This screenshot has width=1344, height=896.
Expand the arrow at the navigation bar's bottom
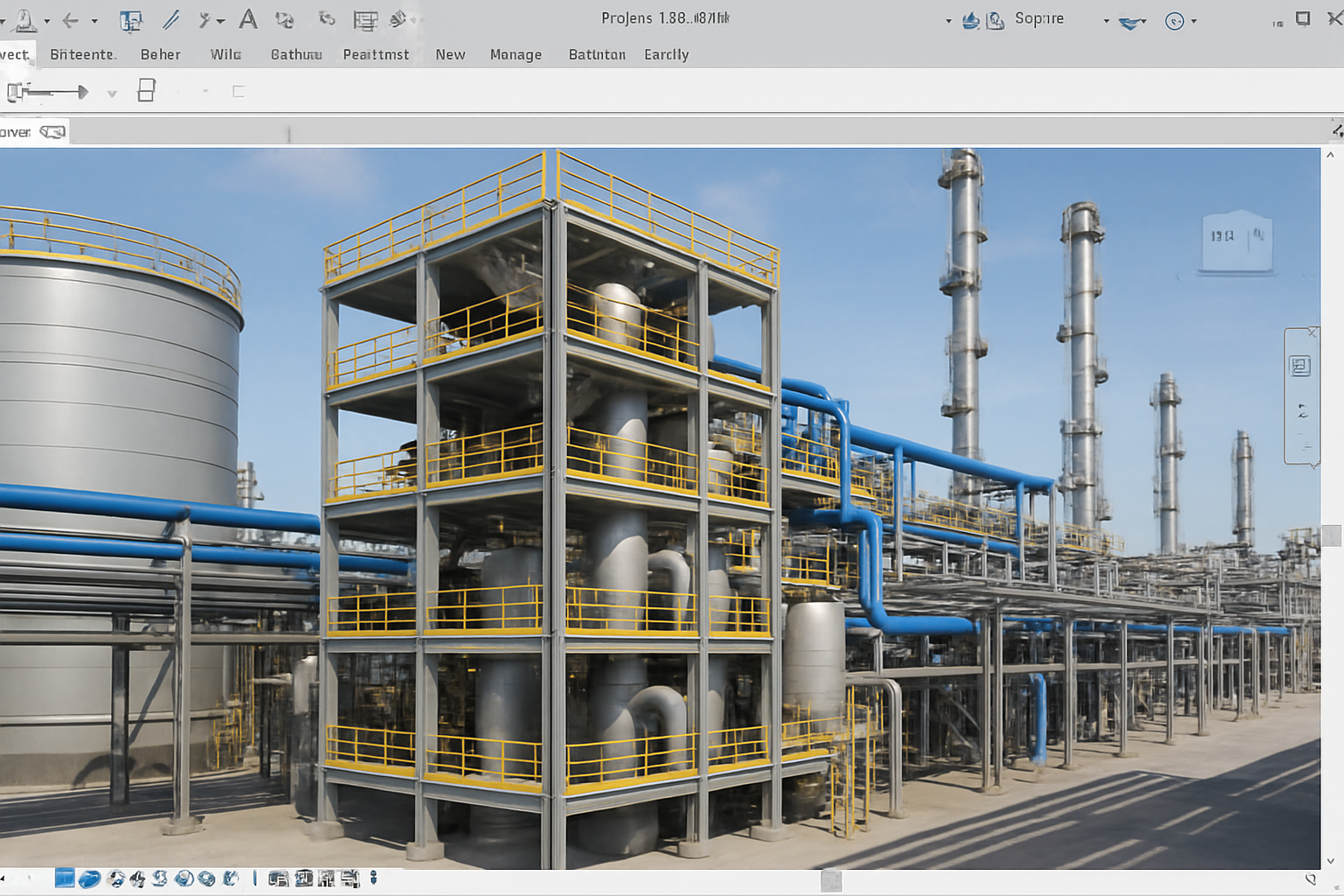coord(1312,466)
